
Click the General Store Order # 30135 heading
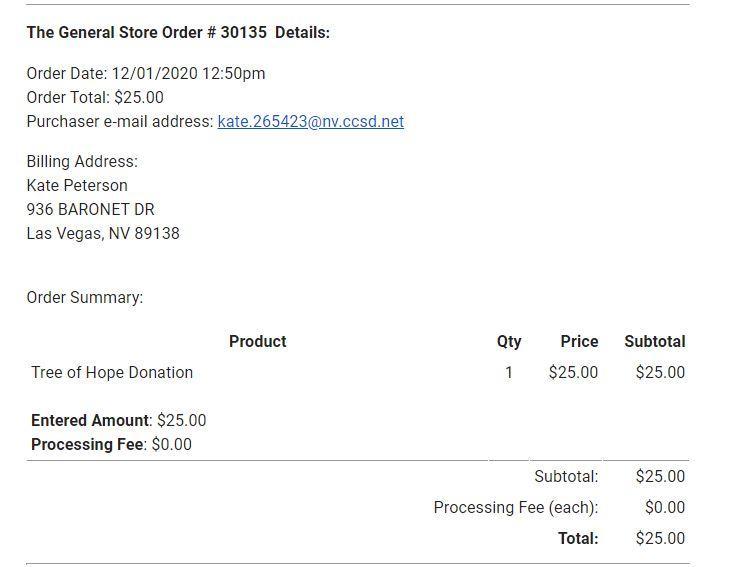pyautogui.click(x=178, y=33)
